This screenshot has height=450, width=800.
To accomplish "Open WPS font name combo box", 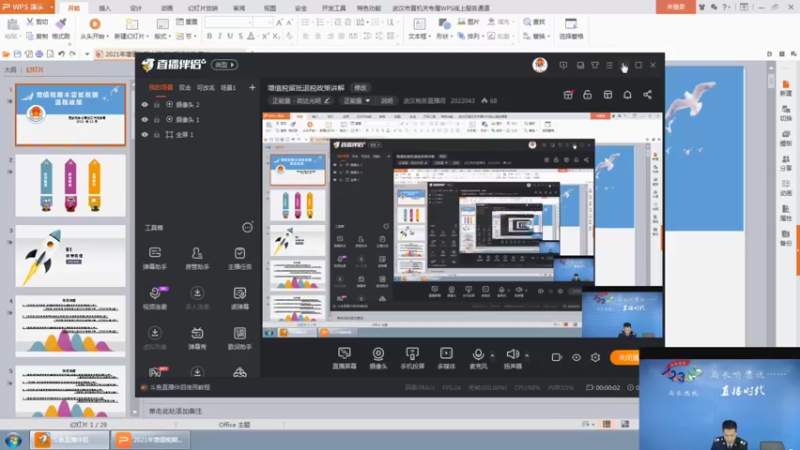I will tap(229, 22).
